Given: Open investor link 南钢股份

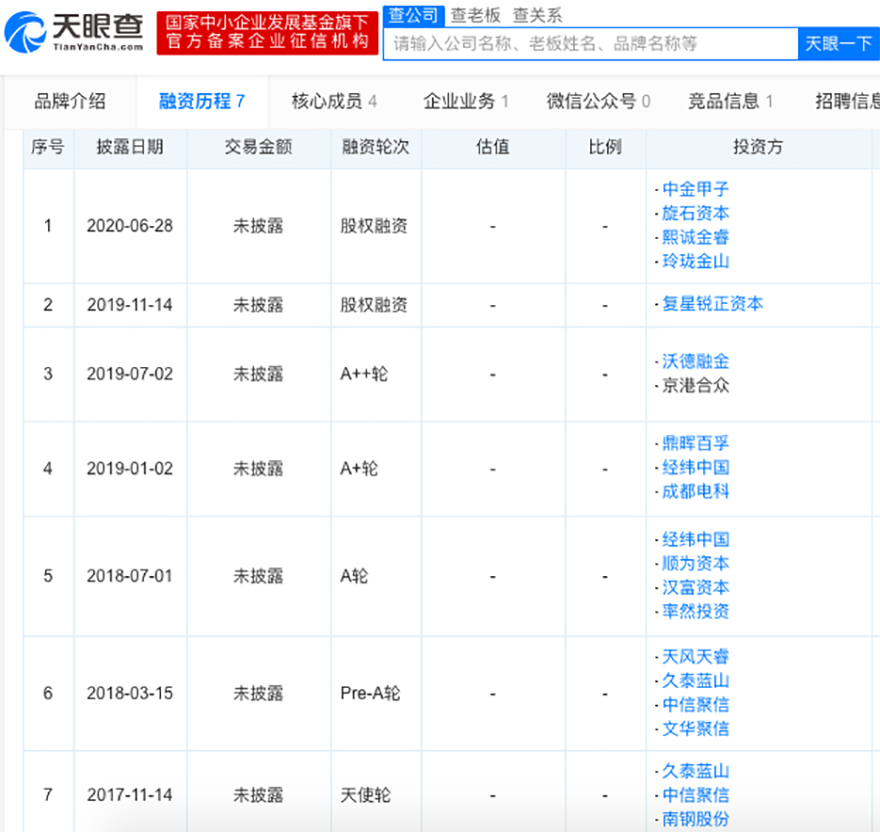Looking at the screenshot, I should 695,820.
